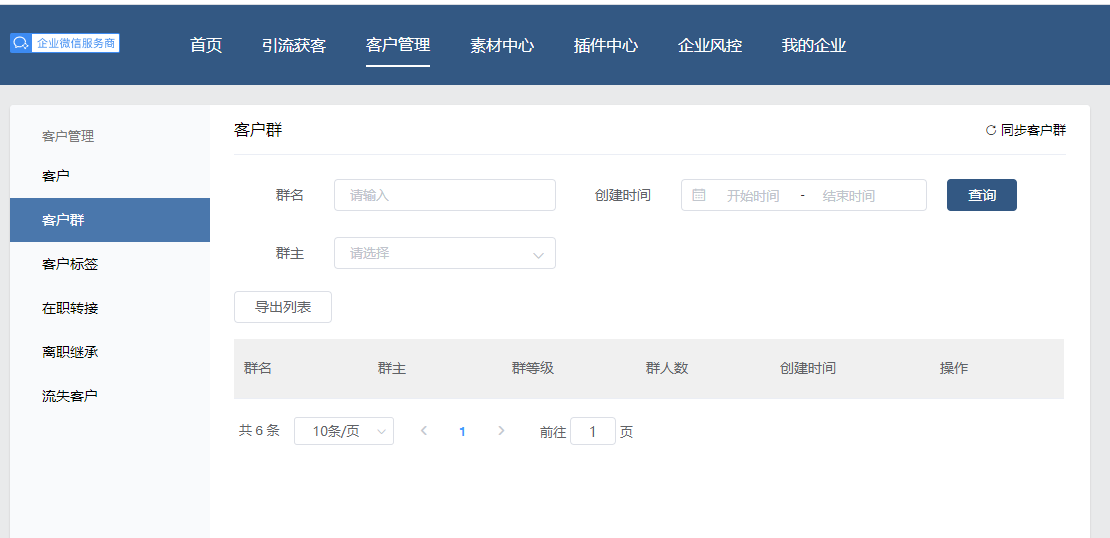The height and width of the screenshot is (538, 1110).
Task: Open the 企业风控 top menu
Action: point(710,45)
